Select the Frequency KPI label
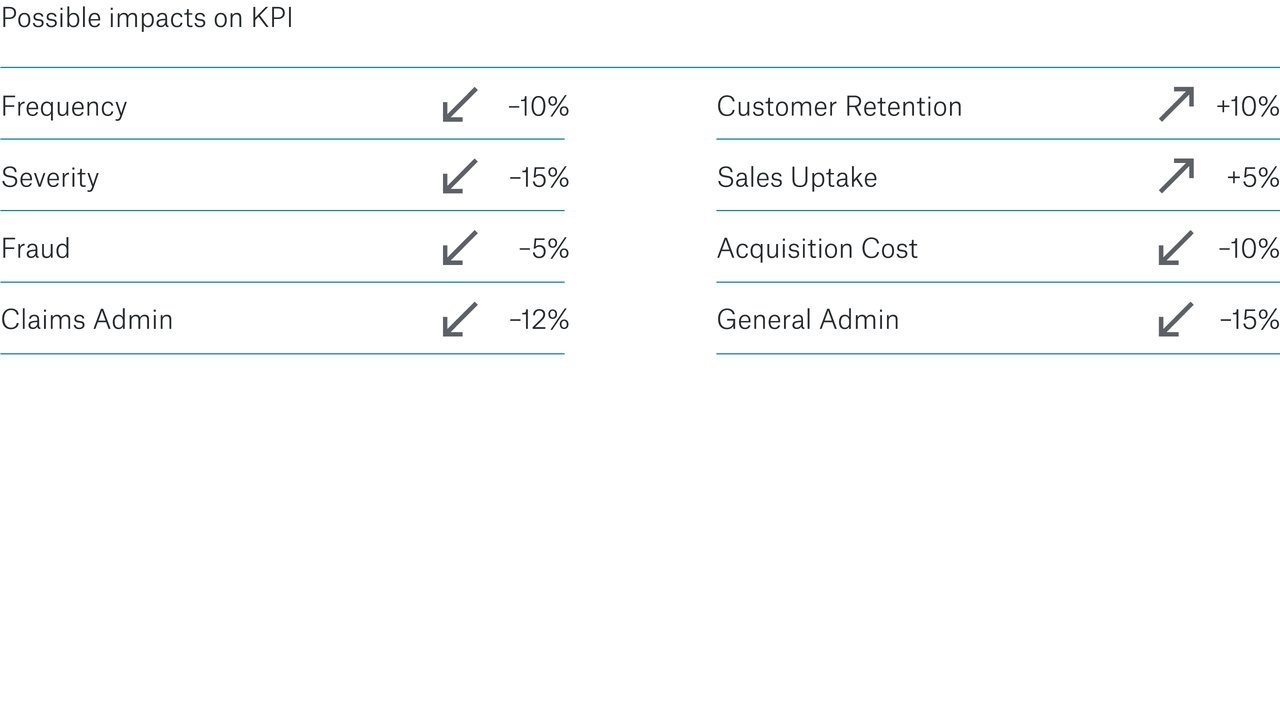1280x720 pixels. tap(64, 107)
